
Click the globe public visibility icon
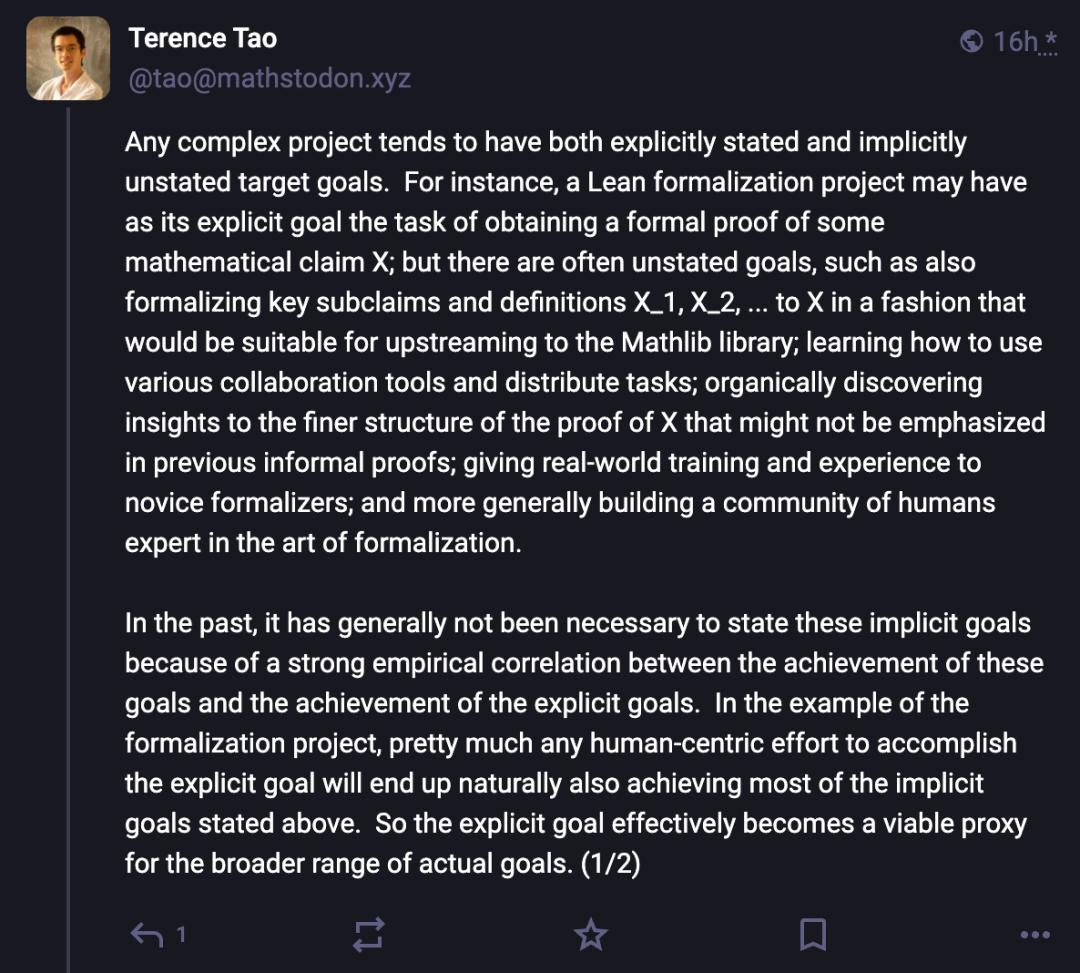coord(970,41)
